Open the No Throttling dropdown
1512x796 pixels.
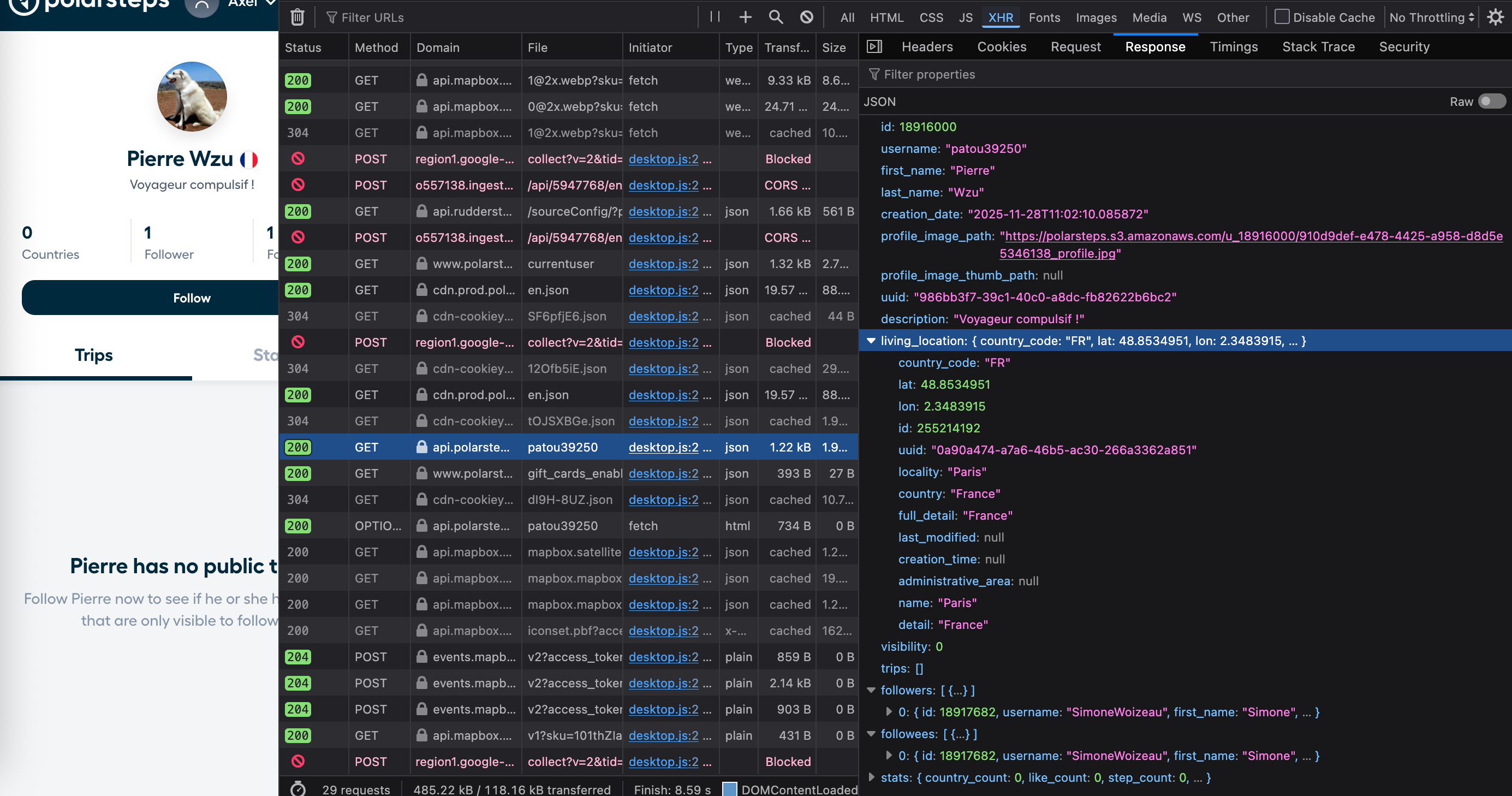[x=1432, y=17]
